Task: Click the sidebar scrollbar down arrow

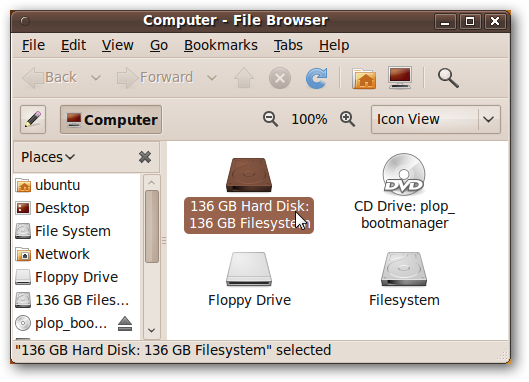Action: point(151,330)
